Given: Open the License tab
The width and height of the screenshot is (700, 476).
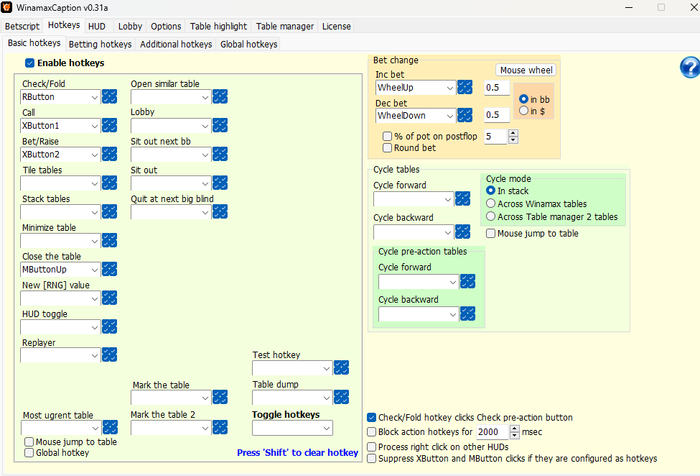Looking at the screenshot, I should click(336, 26).
